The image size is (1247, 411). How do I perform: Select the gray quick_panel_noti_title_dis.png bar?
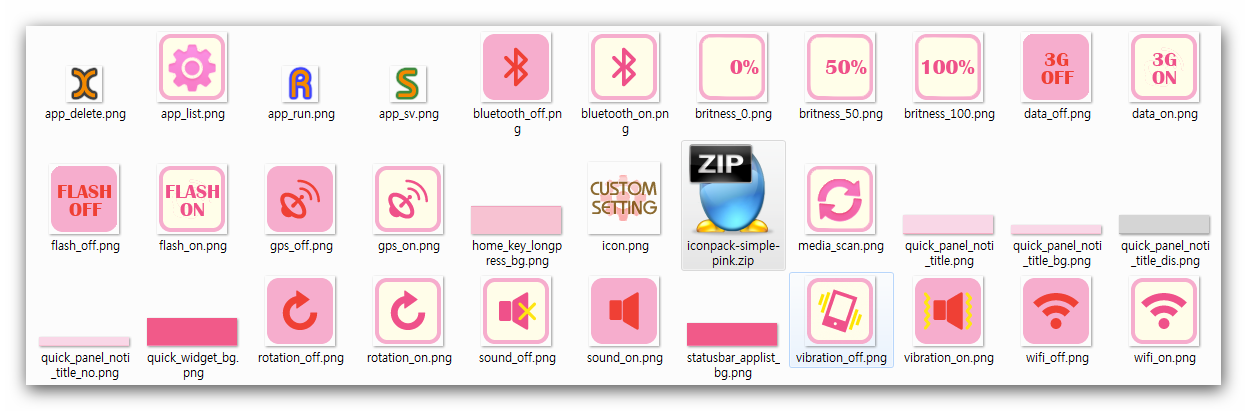1164,224
